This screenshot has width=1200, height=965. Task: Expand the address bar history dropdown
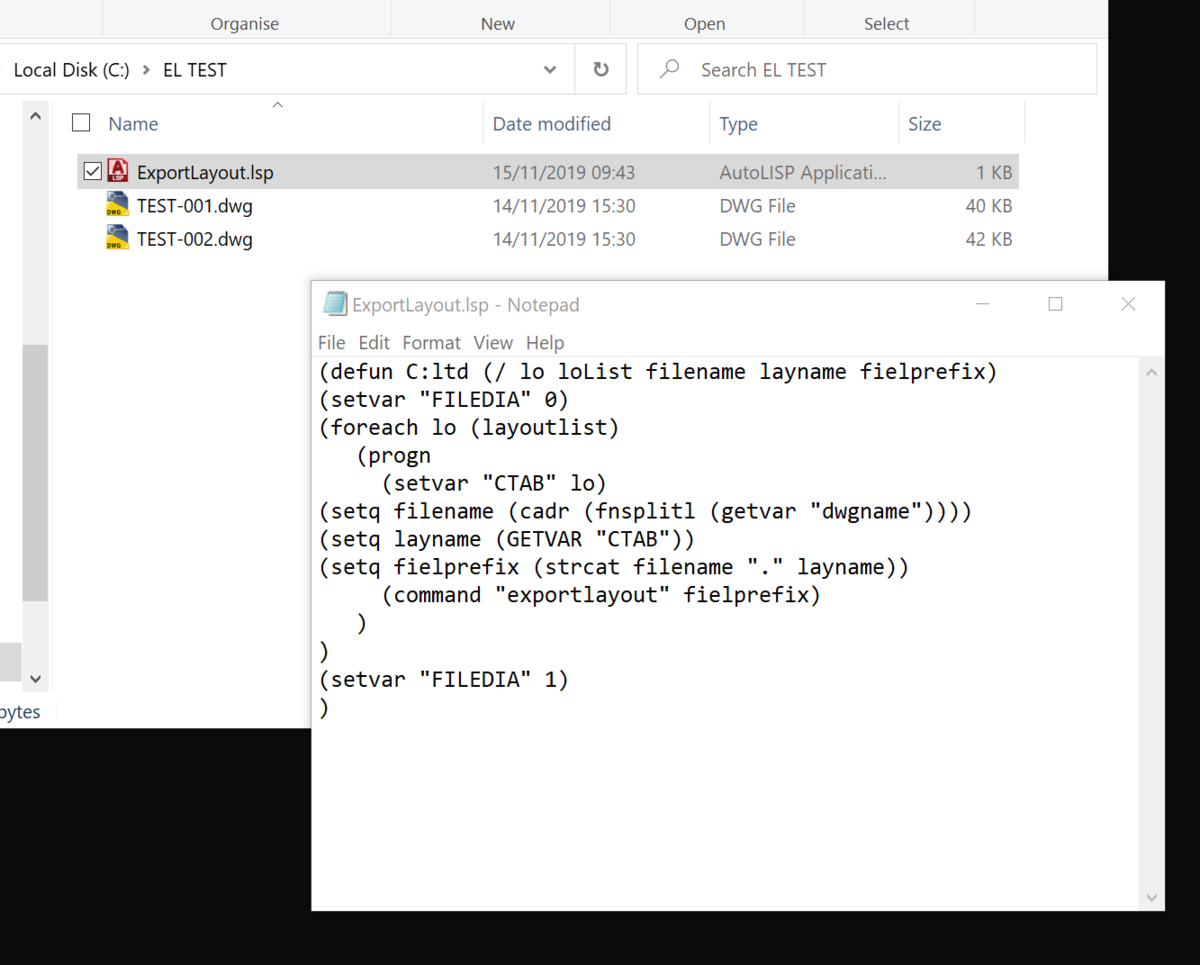(550, 70)
